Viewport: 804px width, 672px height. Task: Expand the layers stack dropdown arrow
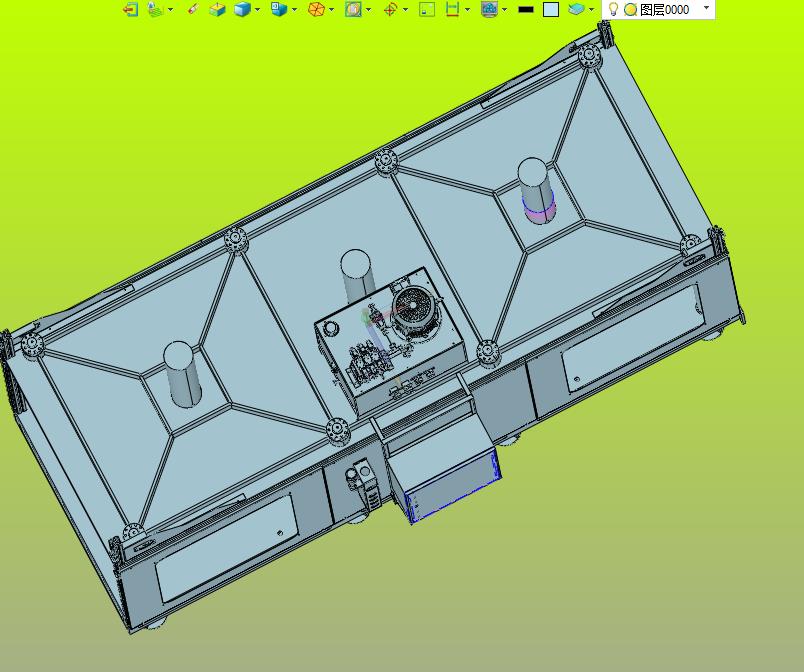(592, 9)
